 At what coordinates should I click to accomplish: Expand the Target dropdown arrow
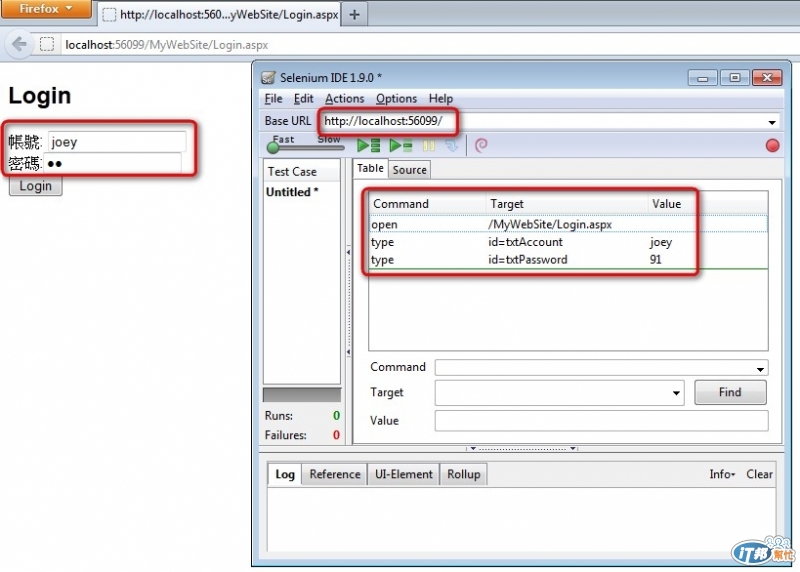(676, 393)
